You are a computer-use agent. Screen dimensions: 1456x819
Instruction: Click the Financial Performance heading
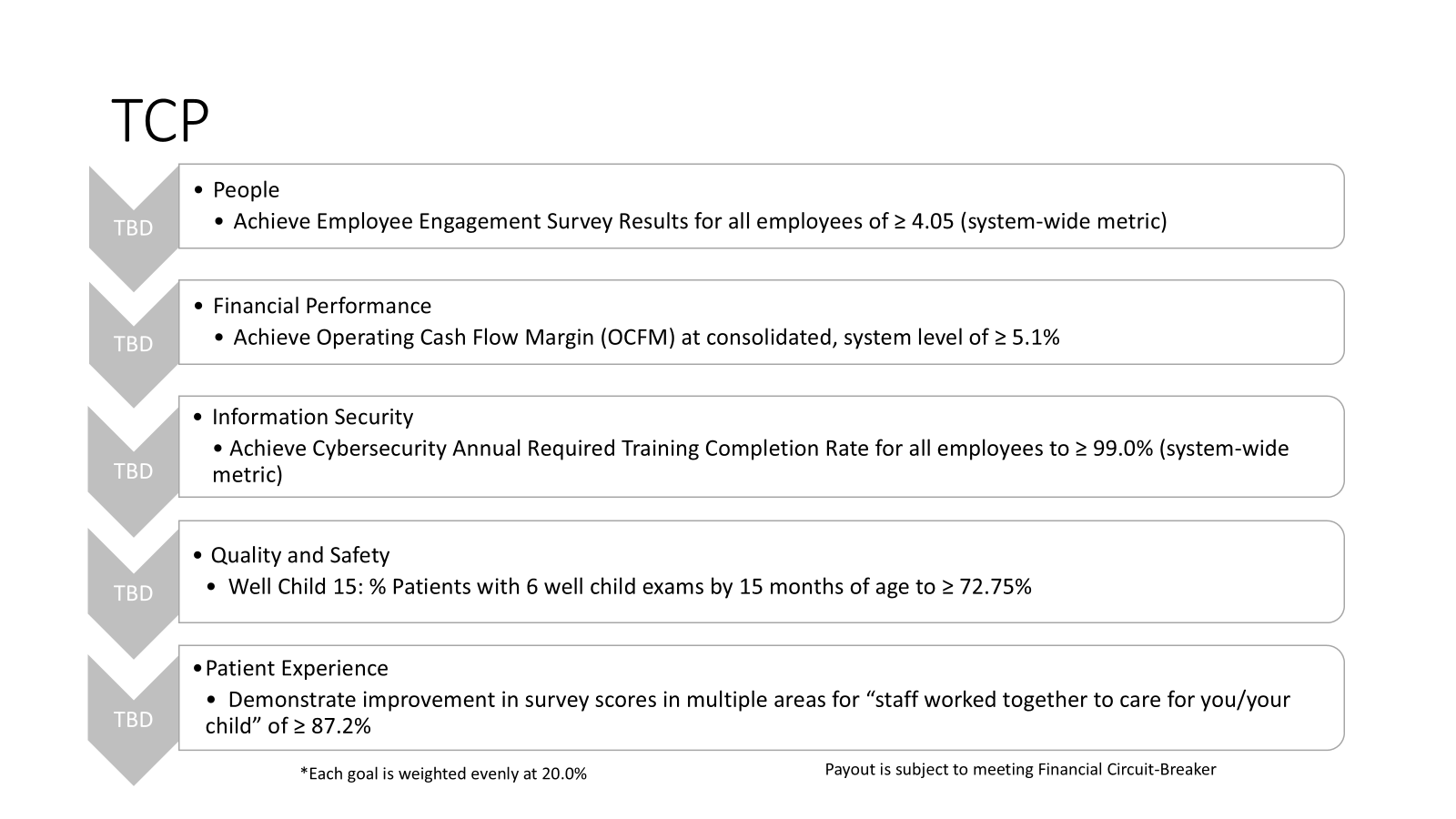[x=321, y=306]
